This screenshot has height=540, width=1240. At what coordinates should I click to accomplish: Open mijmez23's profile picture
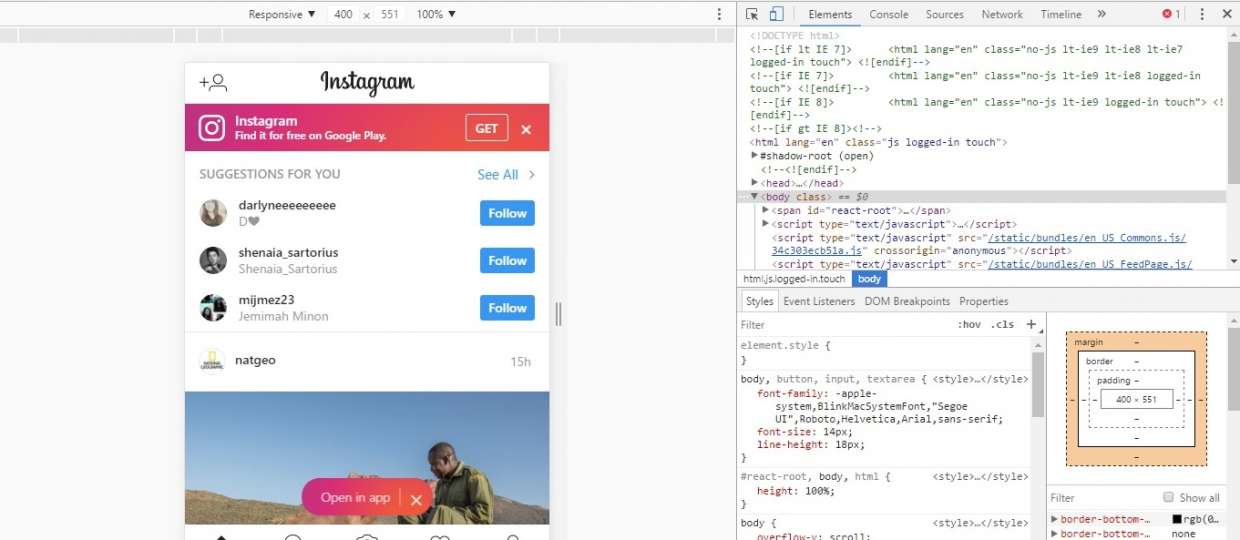click(x=213, y=307)
